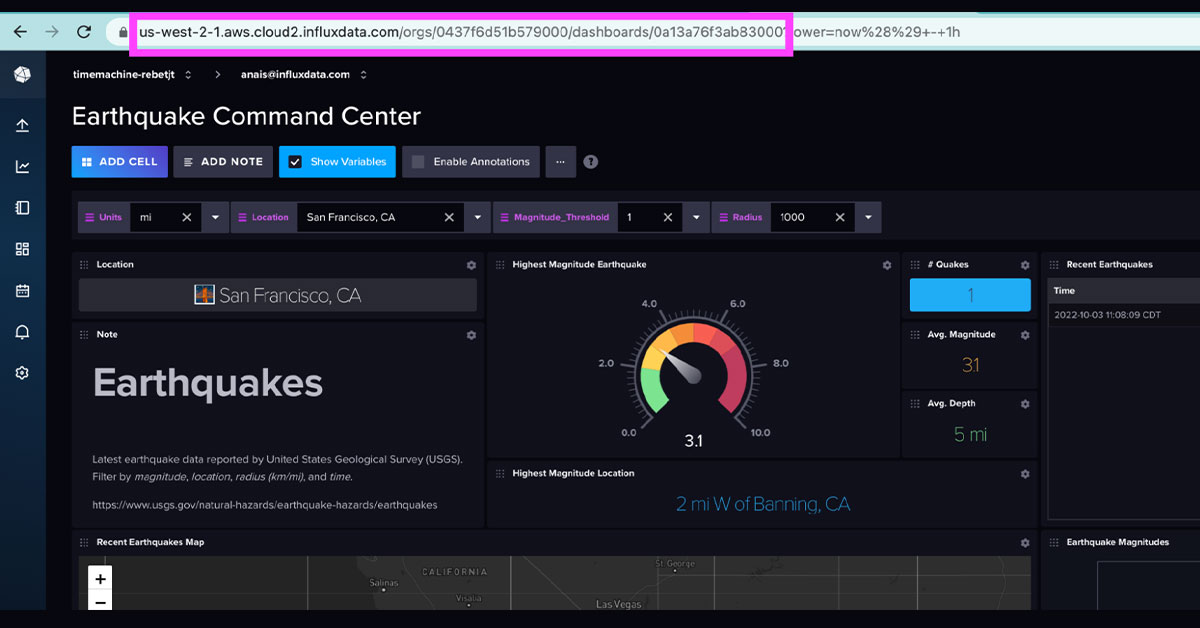
Task: Click the Earthquake Magnitudes cell title
Action: tap(1117, 542)
